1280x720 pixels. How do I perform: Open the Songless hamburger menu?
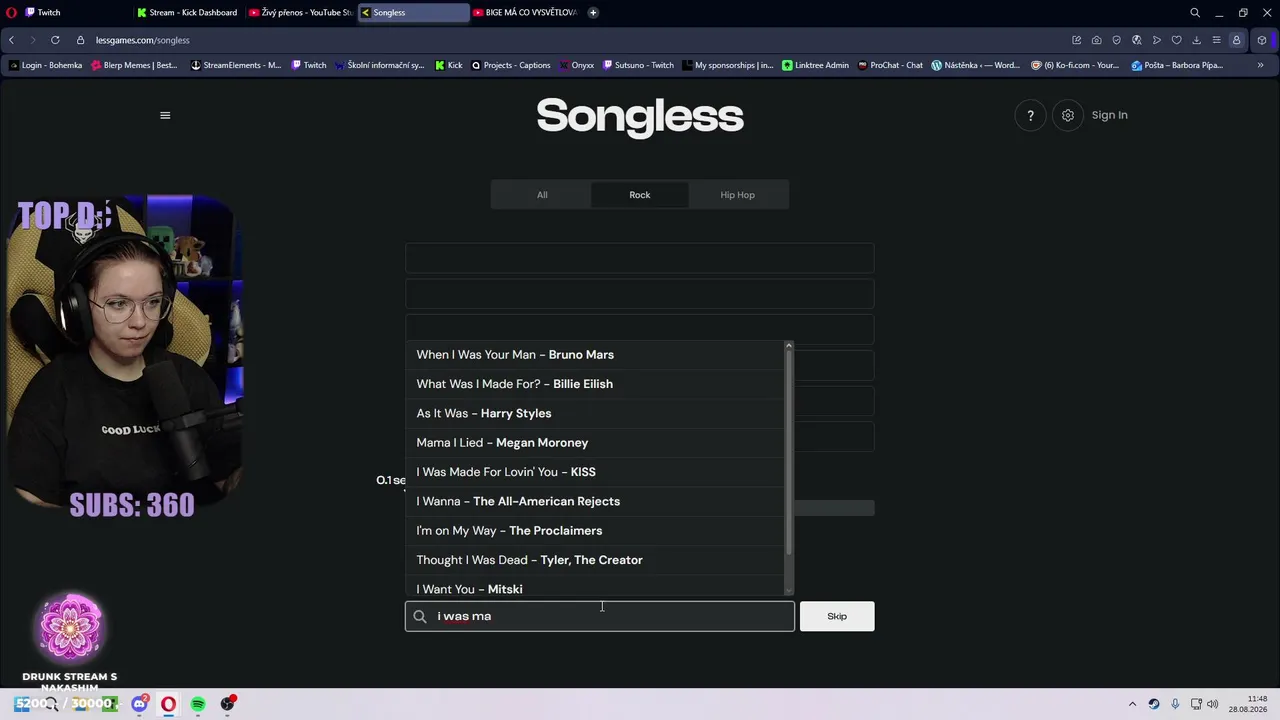[165, 115]
